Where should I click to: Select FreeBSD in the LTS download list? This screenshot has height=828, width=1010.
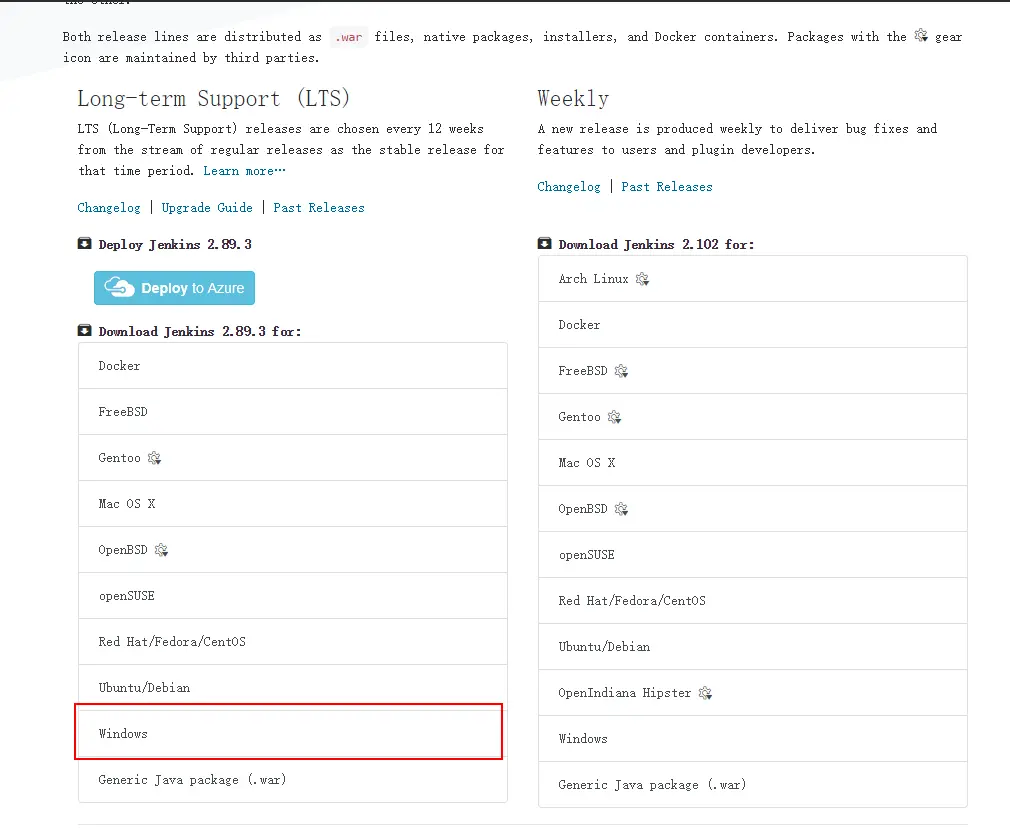292,412
